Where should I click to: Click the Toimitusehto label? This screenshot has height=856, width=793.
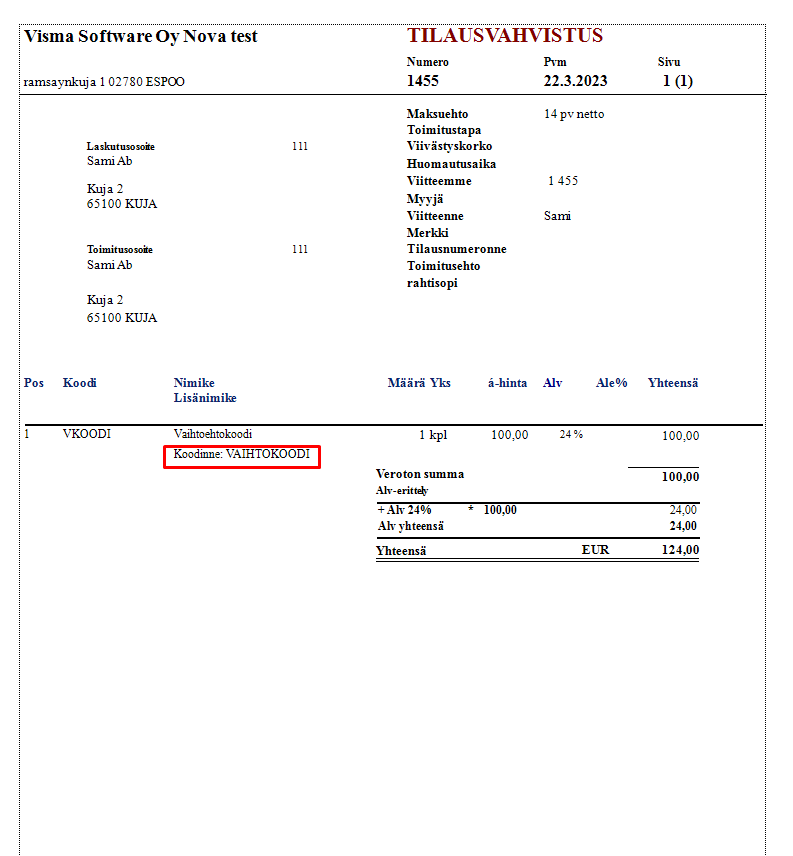(x=443, y=266)
